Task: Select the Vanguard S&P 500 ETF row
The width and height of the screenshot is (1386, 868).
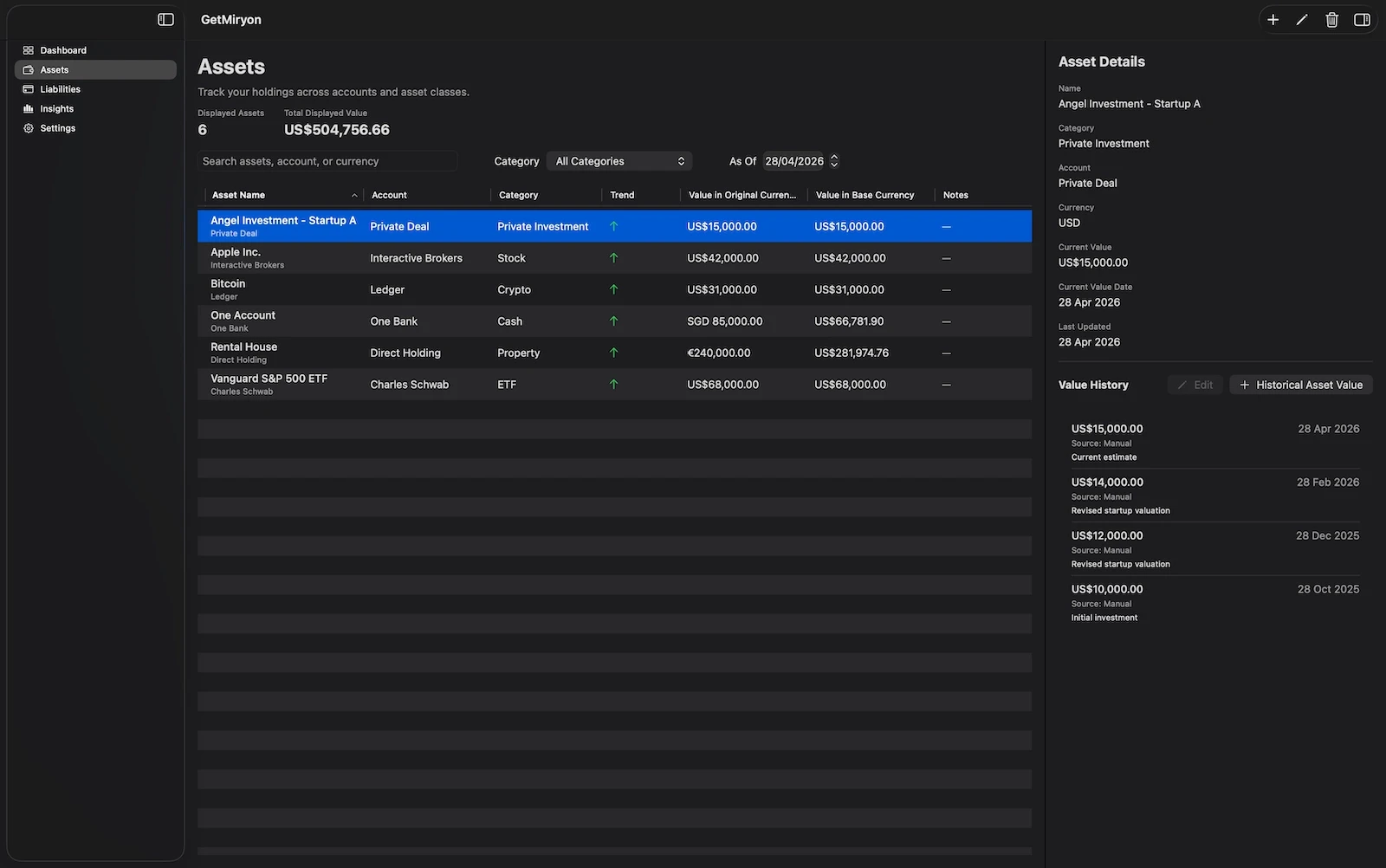Action: [614, 385]
